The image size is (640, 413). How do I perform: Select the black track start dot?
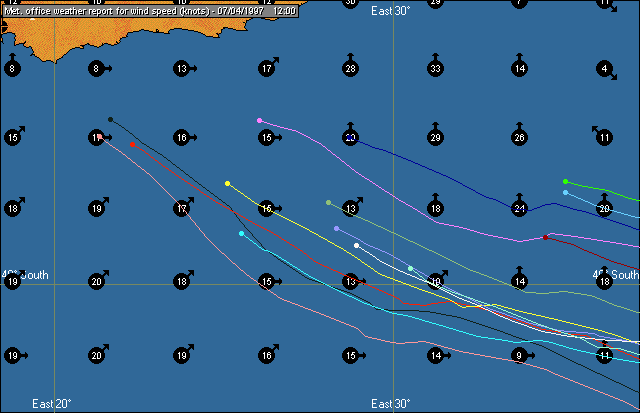110,120
